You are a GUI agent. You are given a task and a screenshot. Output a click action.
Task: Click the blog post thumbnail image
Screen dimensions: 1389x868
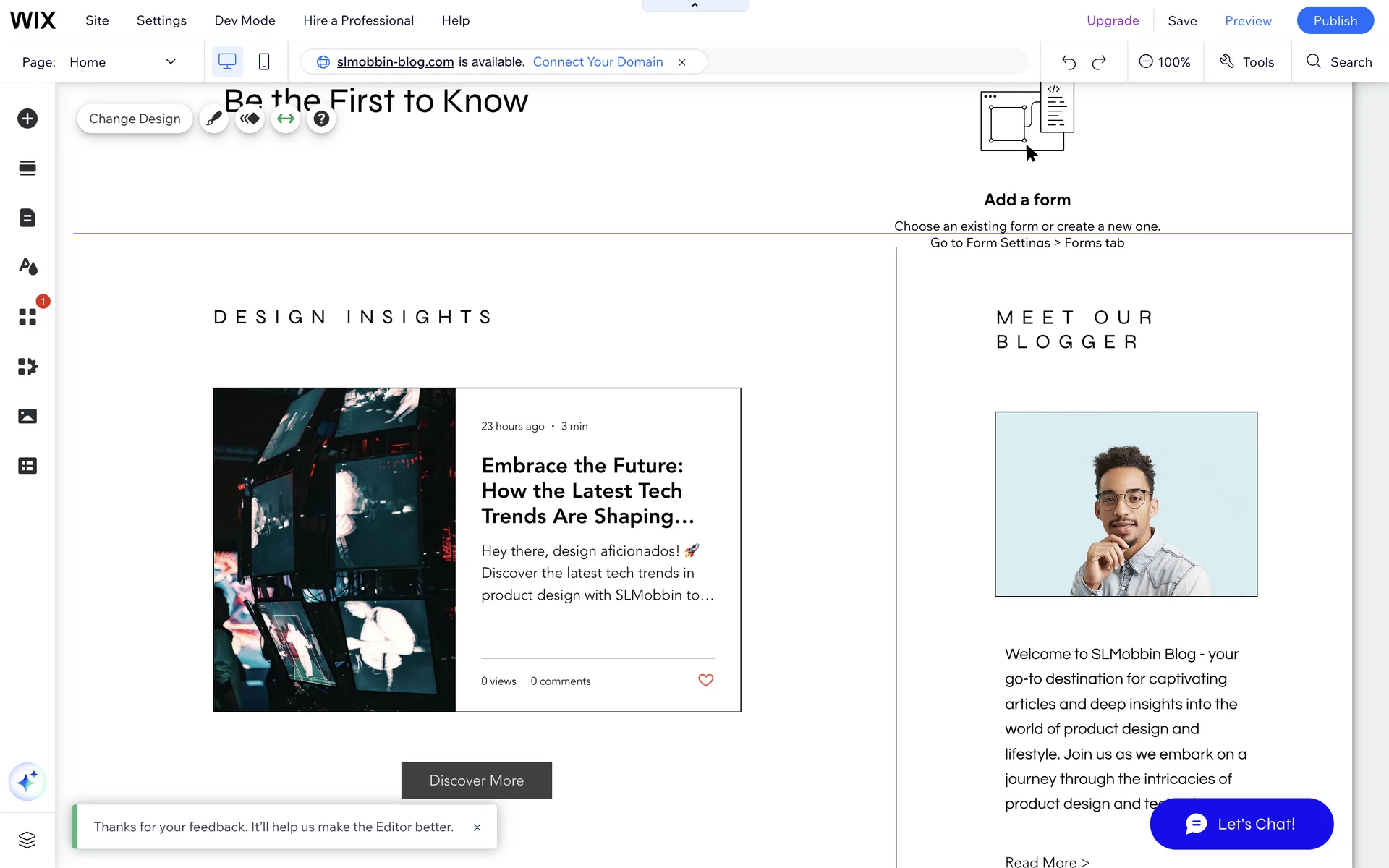334,550
